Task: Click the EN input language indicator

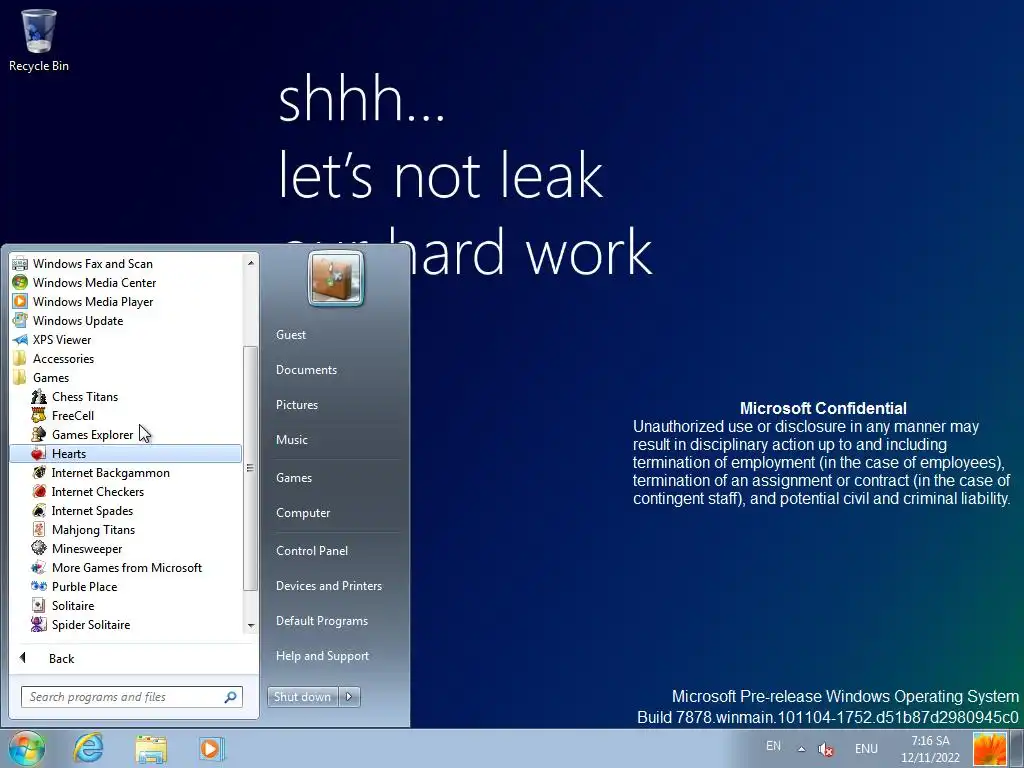Action: (x=773, y=746)
